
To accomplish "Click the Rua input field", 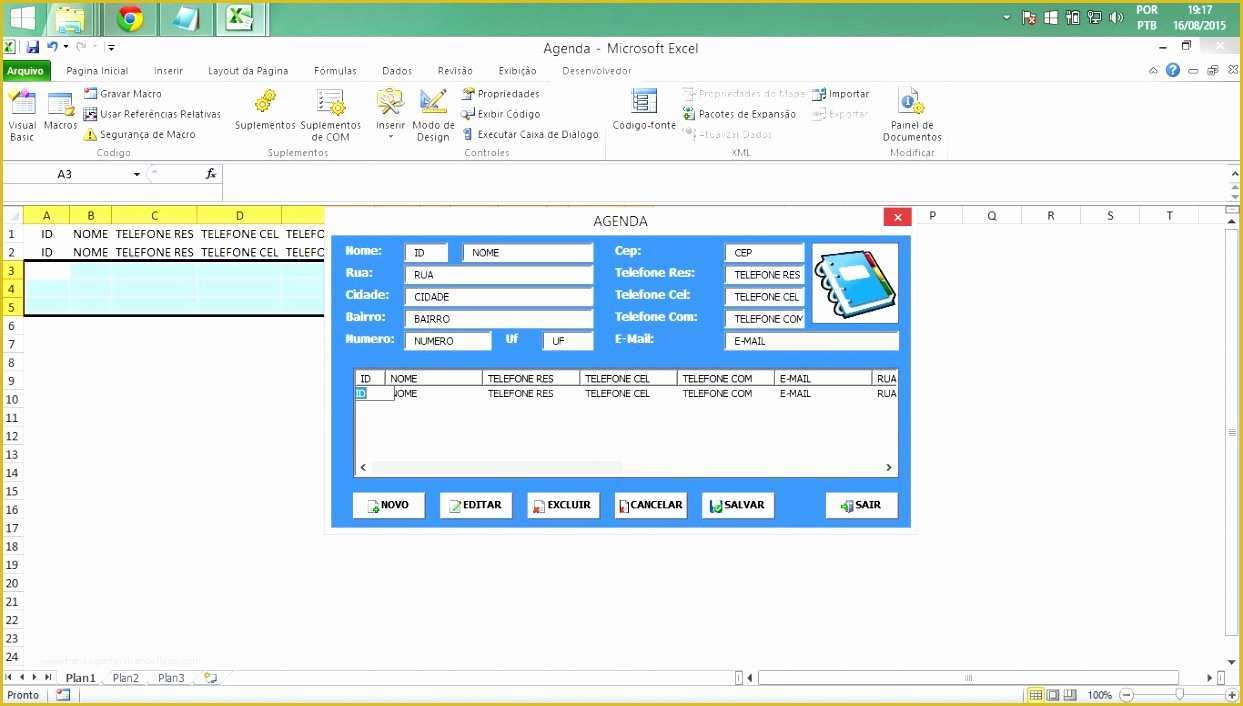I will [x=498, y=275].
